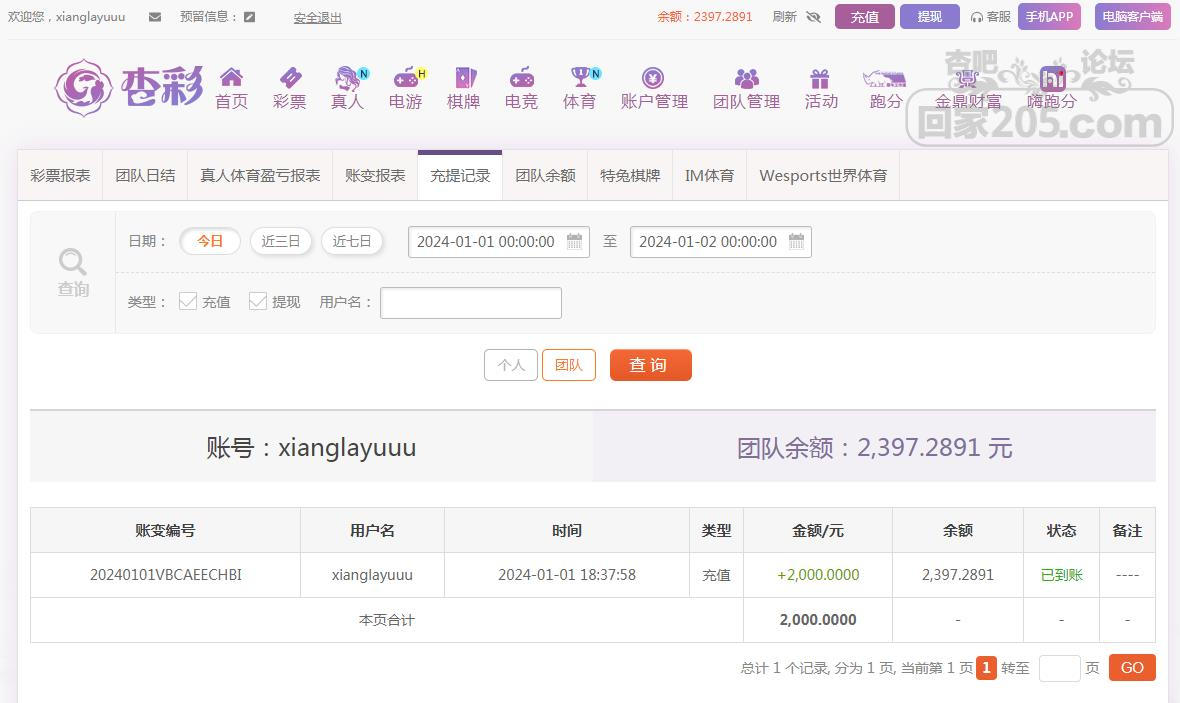Switch to 个人 personal scope
Screen dimensions: 1180x703
(511, 365)
